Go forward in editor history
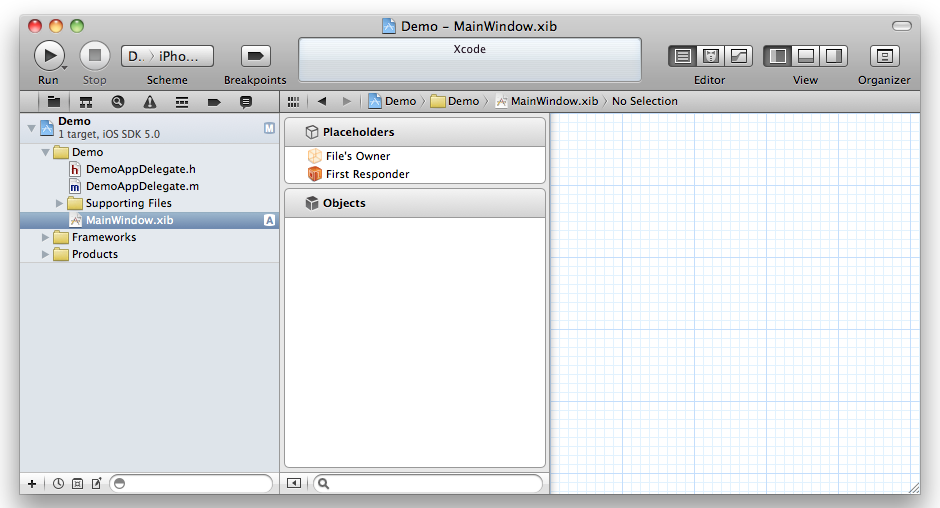Screen dimensions: 940x508 click(x=347, y=101)
